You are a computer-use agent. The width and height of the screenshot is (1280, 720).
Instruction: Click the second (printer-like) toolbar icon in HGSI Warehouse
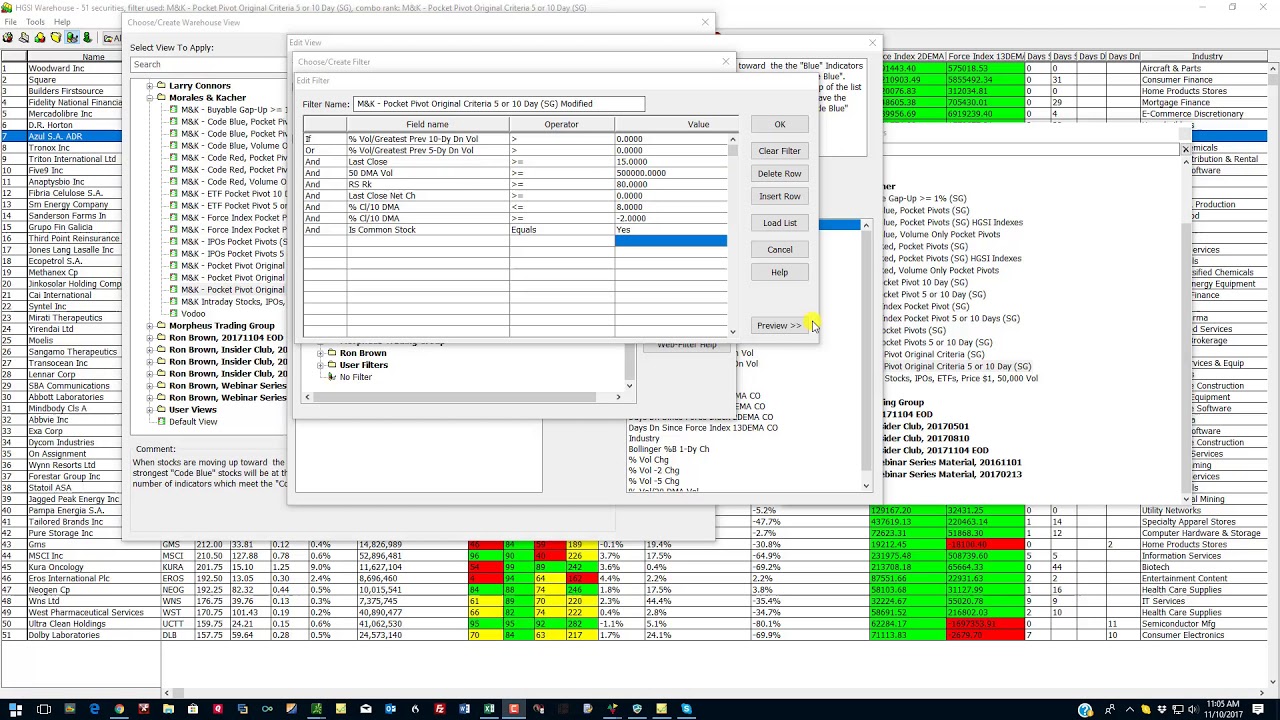tap(24, 38)
